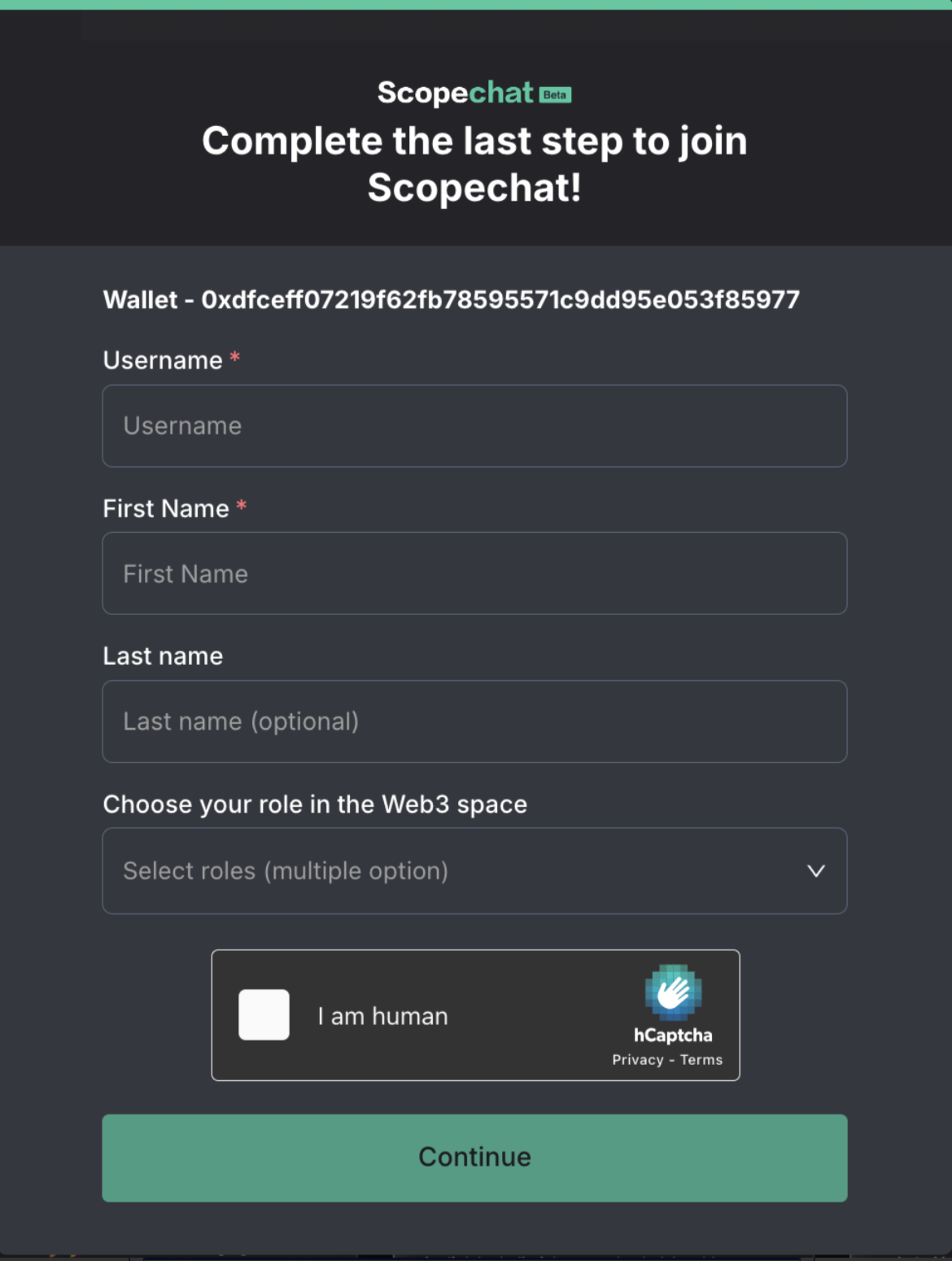The height and width of the screenshot is (1261, 952).
Task: Click into the First Name field
Action: (x=474, y=574)
